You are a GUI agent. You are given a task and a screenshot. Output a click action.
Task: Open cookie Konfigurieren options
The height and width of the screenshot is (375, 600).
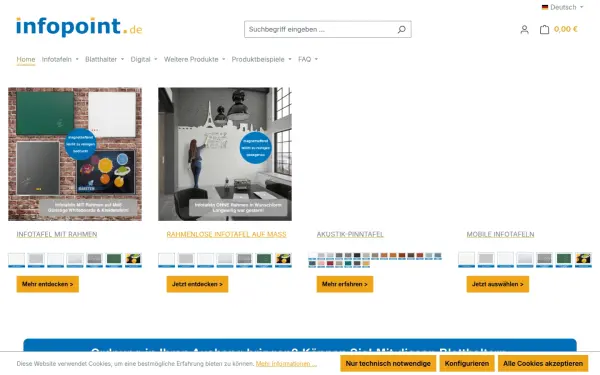tap(467, 364)
